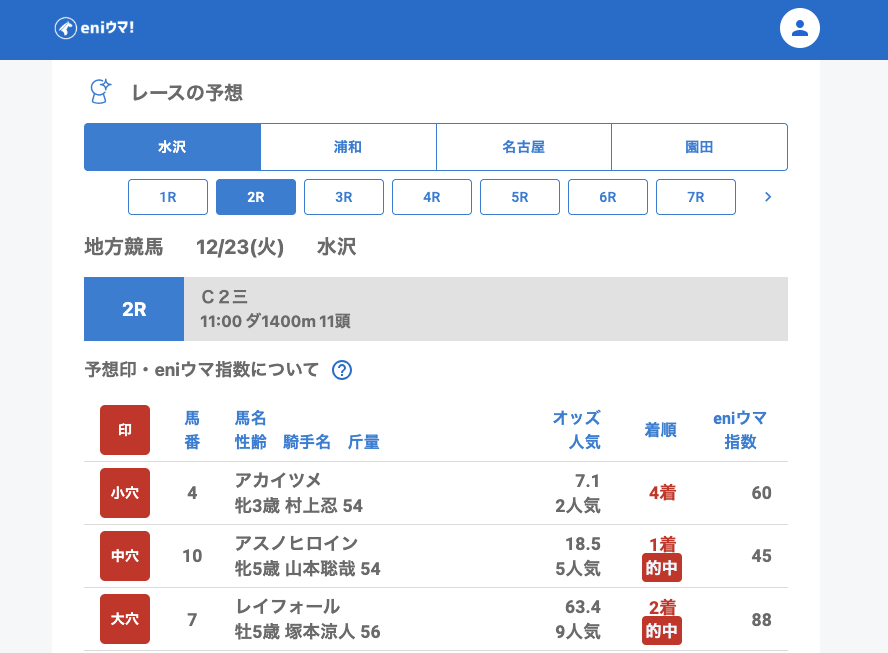Select race 3R
This screenshot has width=888, height=653.
(x=344, y=197)
